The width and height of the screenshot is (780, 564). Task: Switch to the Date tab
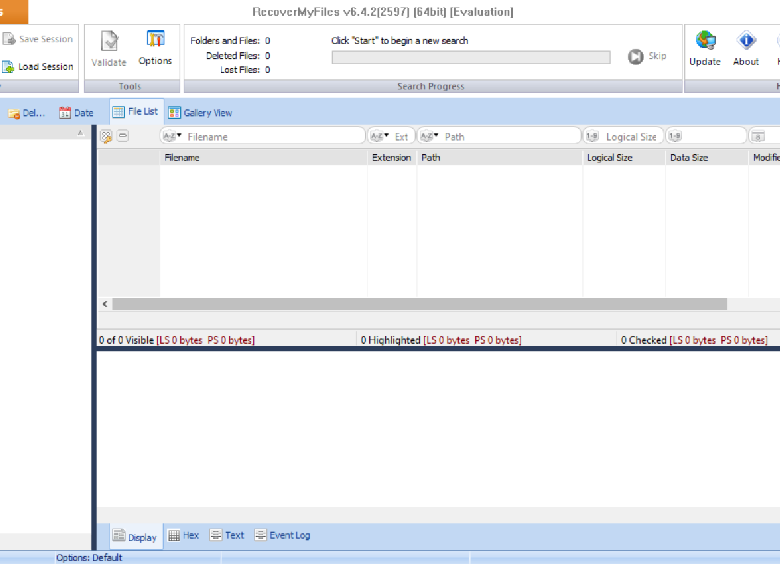pos(76,113)
